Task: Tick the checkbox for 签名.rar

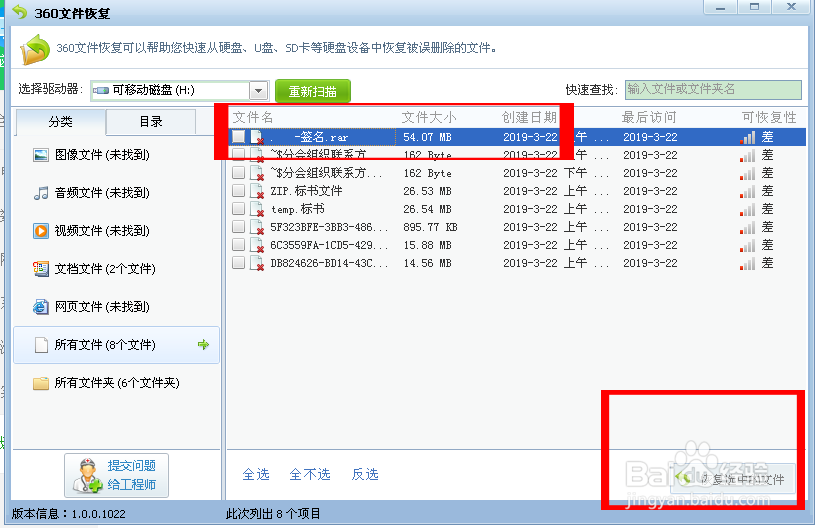Action: (238, 137)
